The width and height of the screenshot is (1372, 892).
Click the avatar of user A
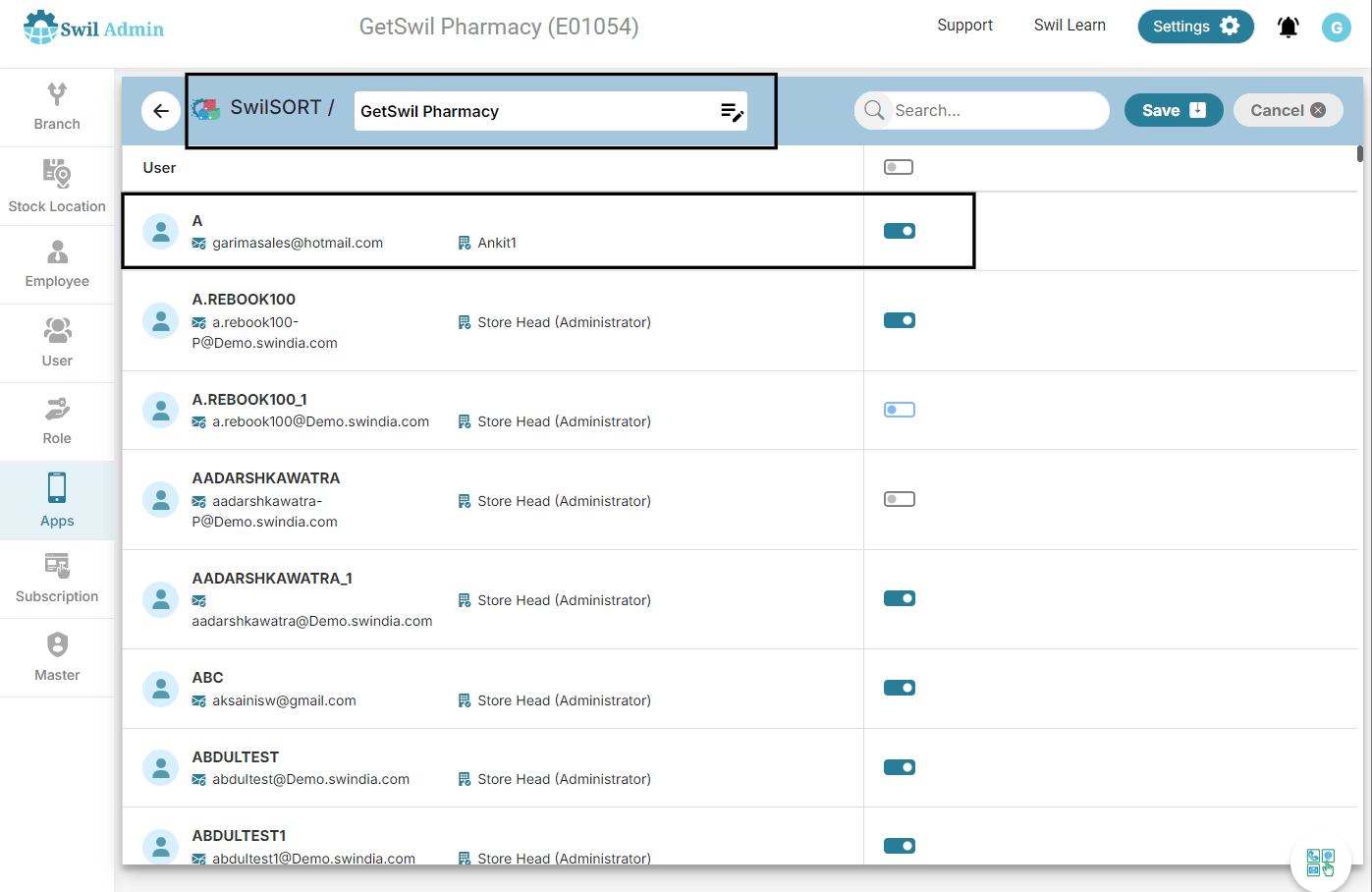point(160,232)
